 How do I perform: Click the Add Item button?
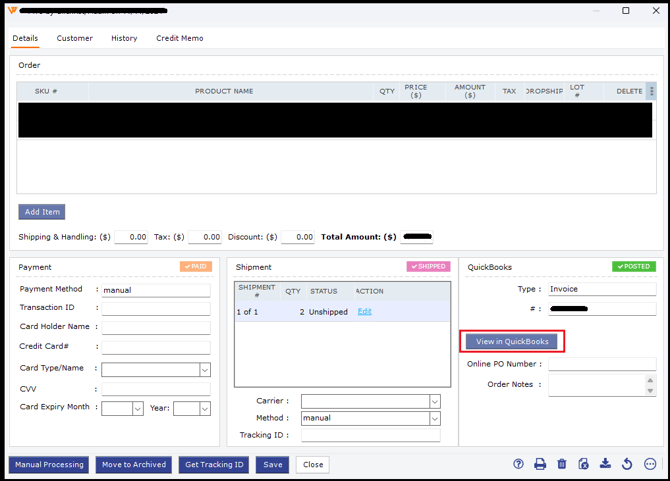pyautogui.click(x=42, y=212)
